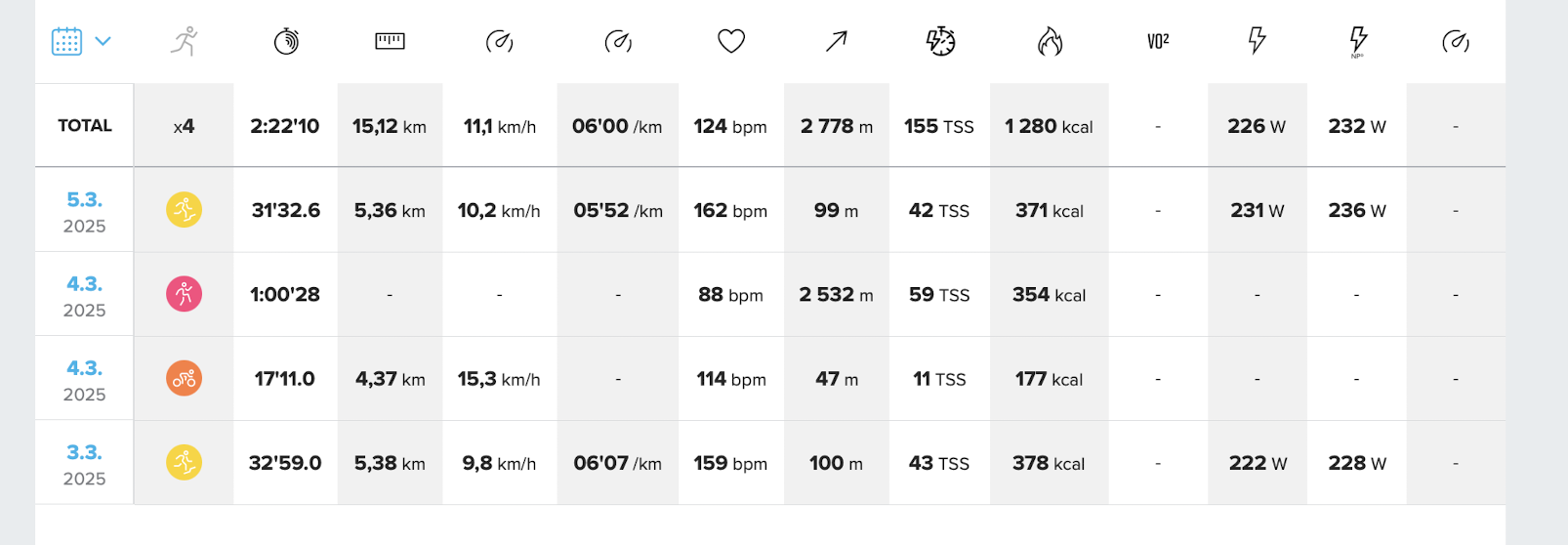Select the pink climbing activity icon
Screen dimensions: 1568x545
184,294
